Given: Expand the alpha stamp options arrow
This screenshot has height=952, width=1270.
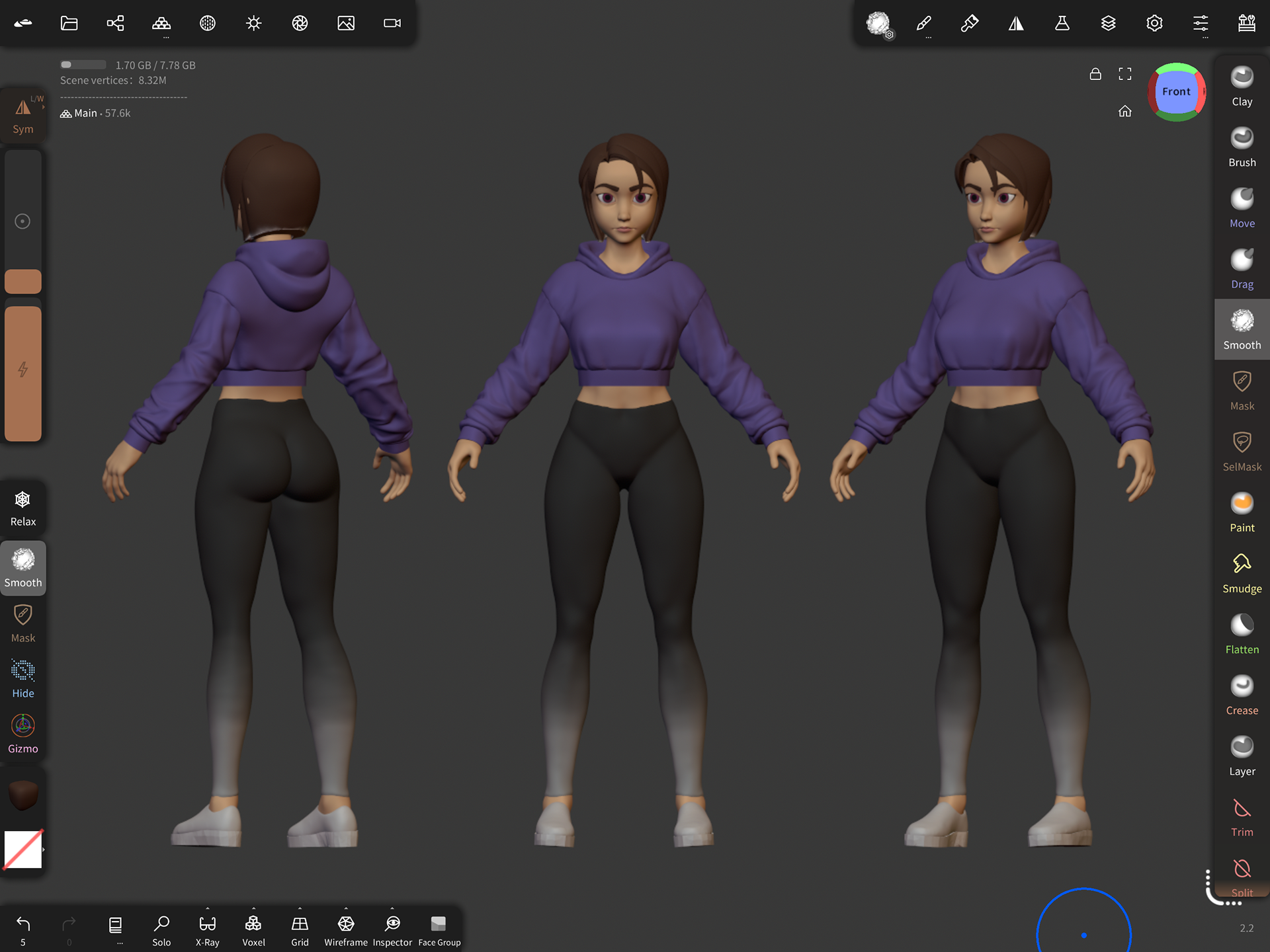Looking at the screenshot, I should pyautogui.click(x=44, y=850).
